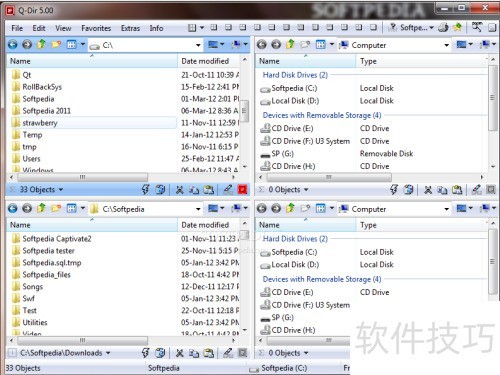The height and width of the screenshot is (375, 500).
Task: Click the lightning bolt icon in bottom-left pane
Action: 145,353
